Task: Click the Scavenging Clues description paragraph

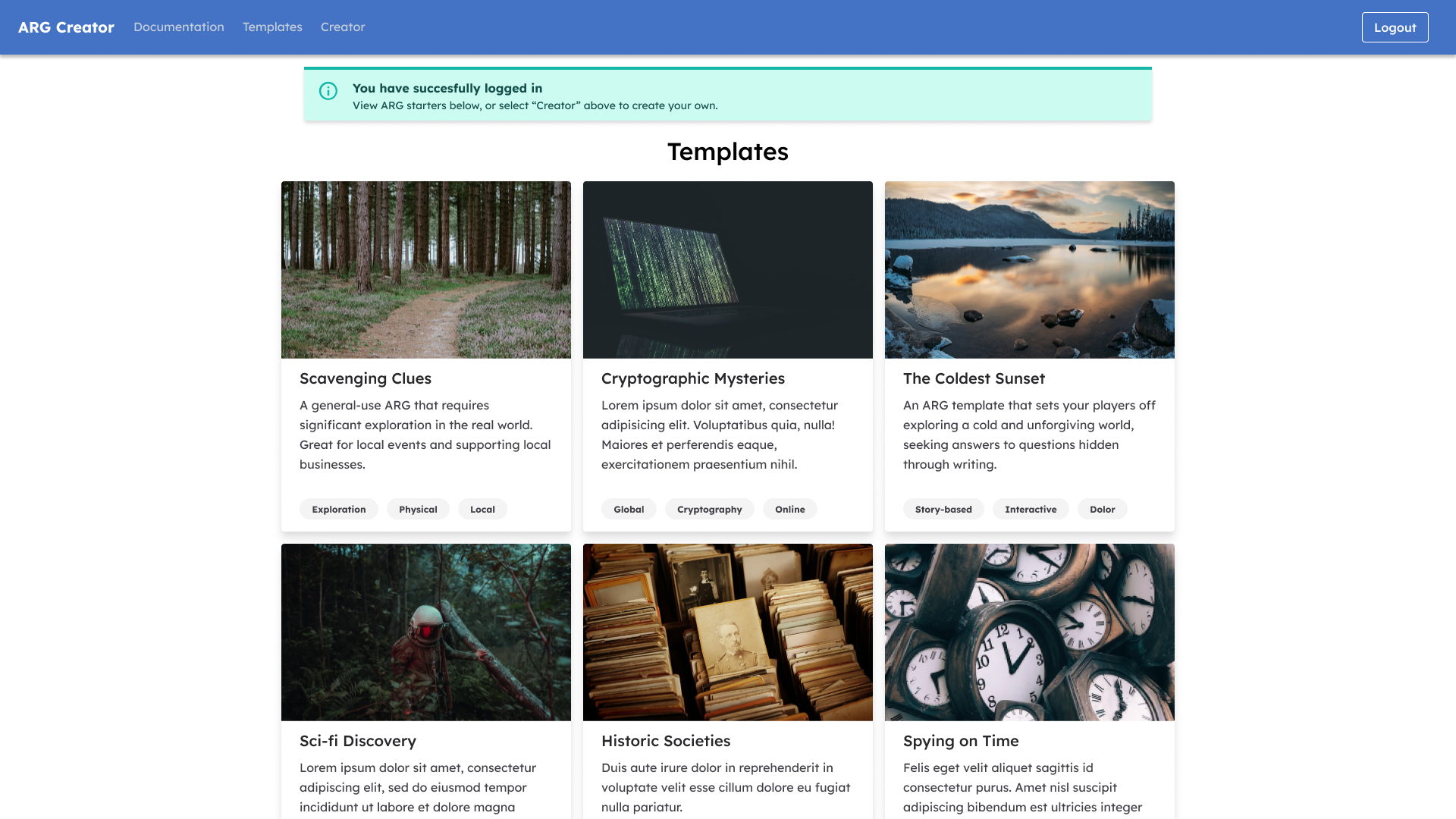Action: point(425,435)
